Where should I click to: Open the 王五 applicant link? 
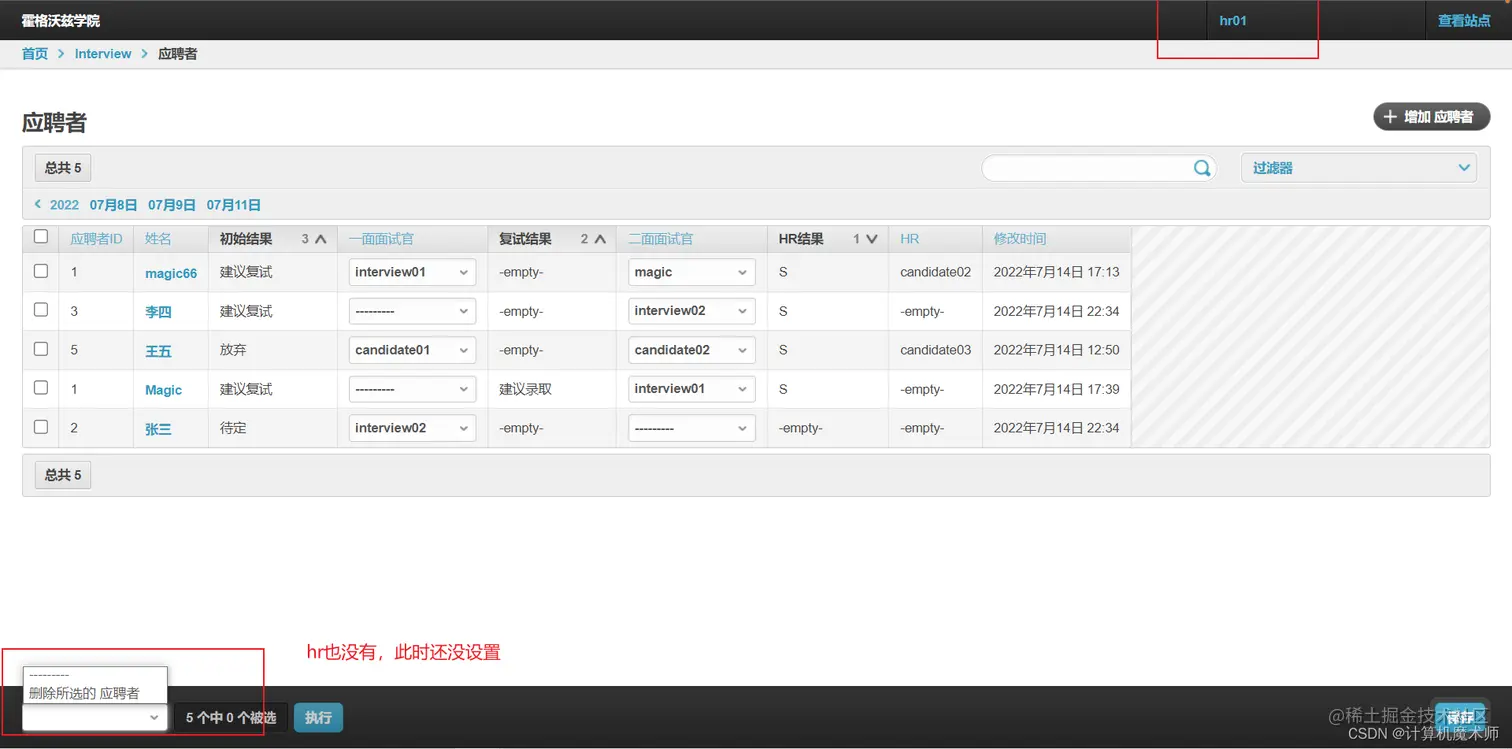(x=158, y=351)
